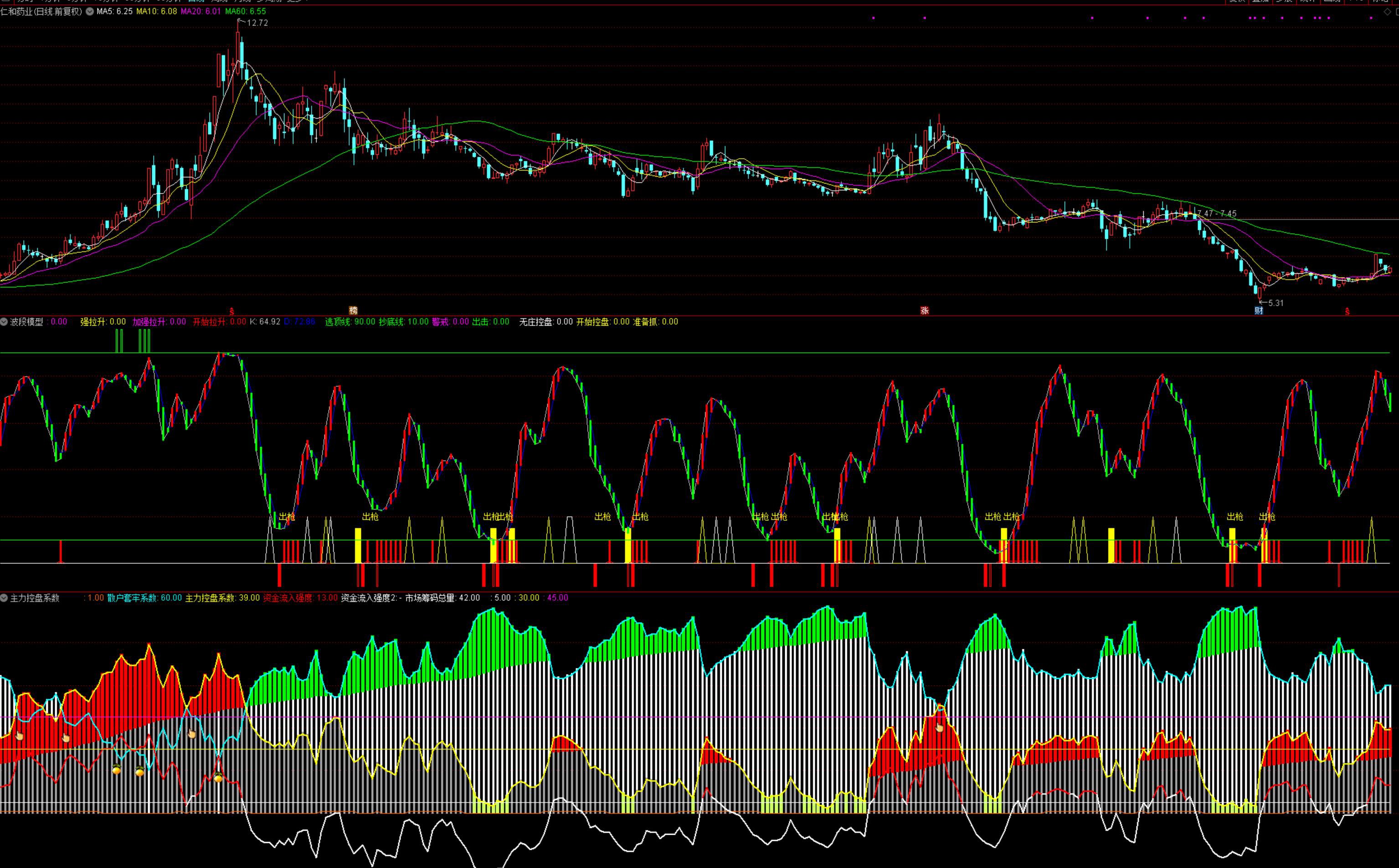This screenshot has height=868, width=1399.
Task: Click the 准备抓: 0.00 label
Action: (x=656, y=322)
